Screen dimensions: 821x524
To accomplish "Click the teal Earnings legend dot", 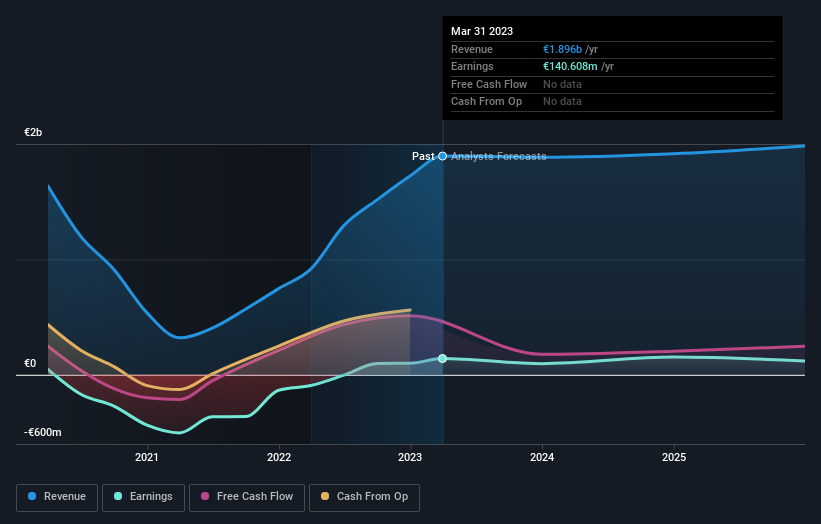I will pos(118,496).
